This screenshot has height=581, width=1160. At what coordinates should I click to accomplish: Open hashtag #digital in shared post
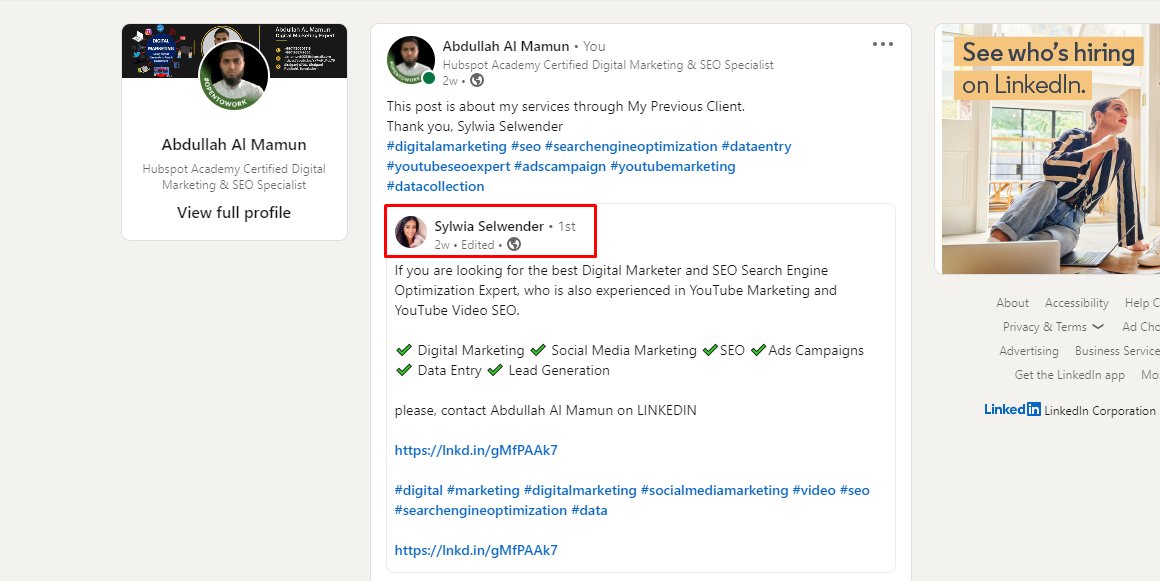419,490
